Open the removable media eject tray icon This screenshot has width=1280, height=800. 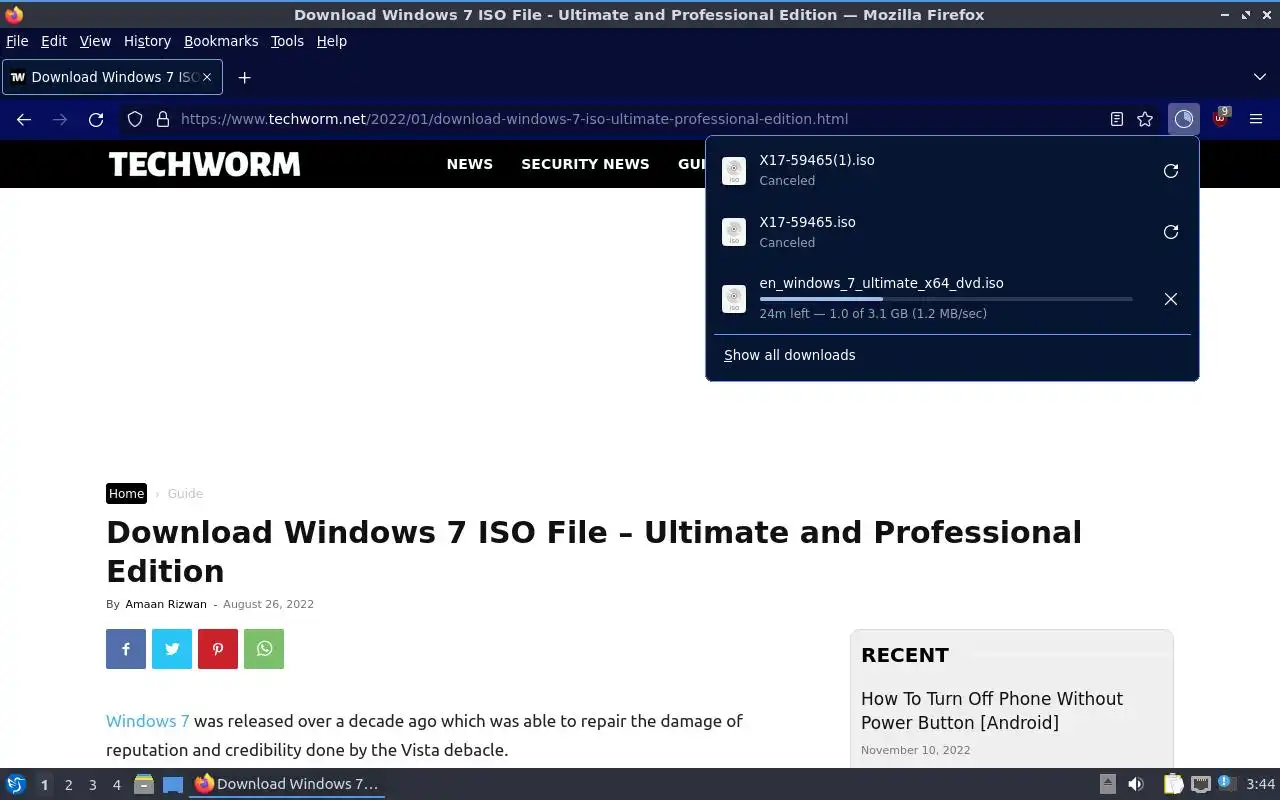pos(1108,784)
